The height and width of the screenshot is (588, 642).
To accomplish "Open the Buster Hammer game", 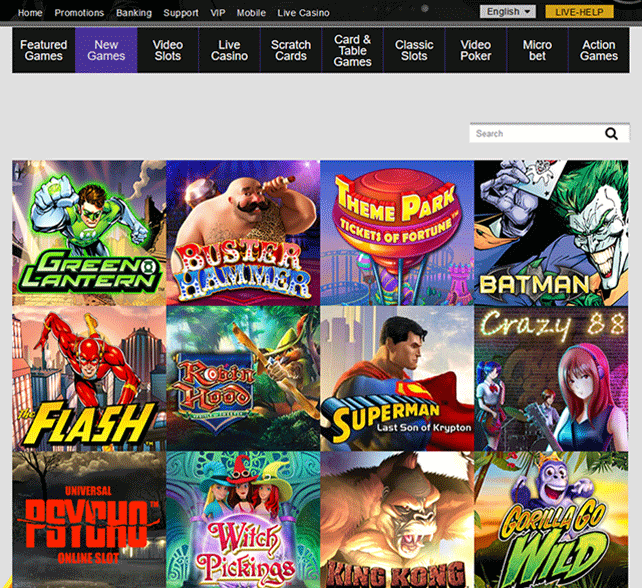I will [243, 233].
